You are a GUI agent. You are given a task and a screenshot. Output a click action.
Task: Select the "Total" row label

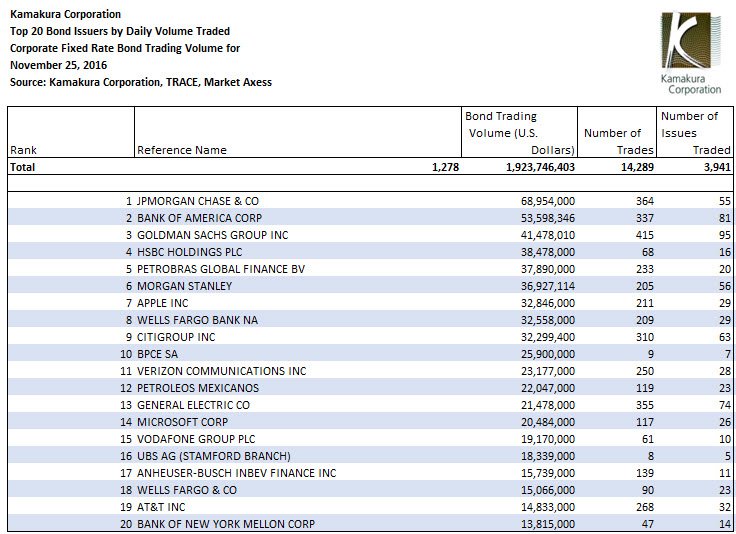[23, 167]
